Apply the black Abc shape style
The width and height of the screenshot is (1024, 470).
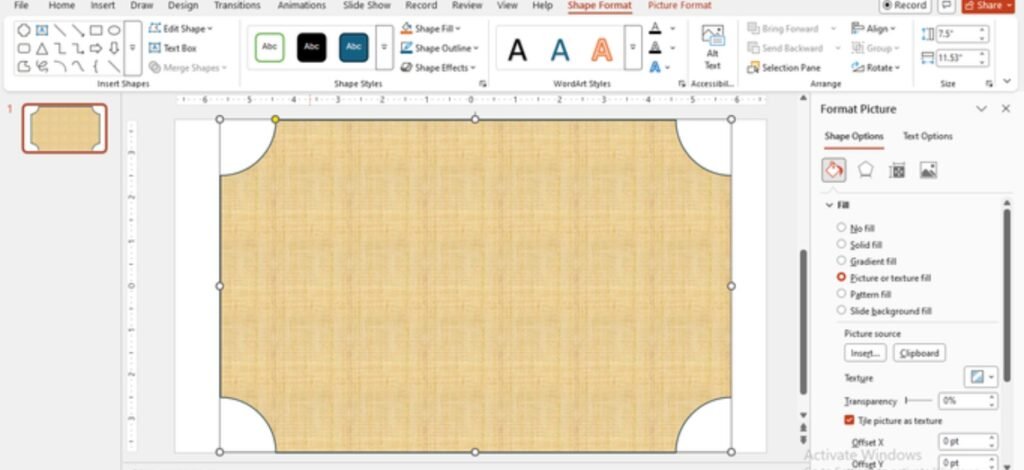pyautogui.click(x=312, y=47)
